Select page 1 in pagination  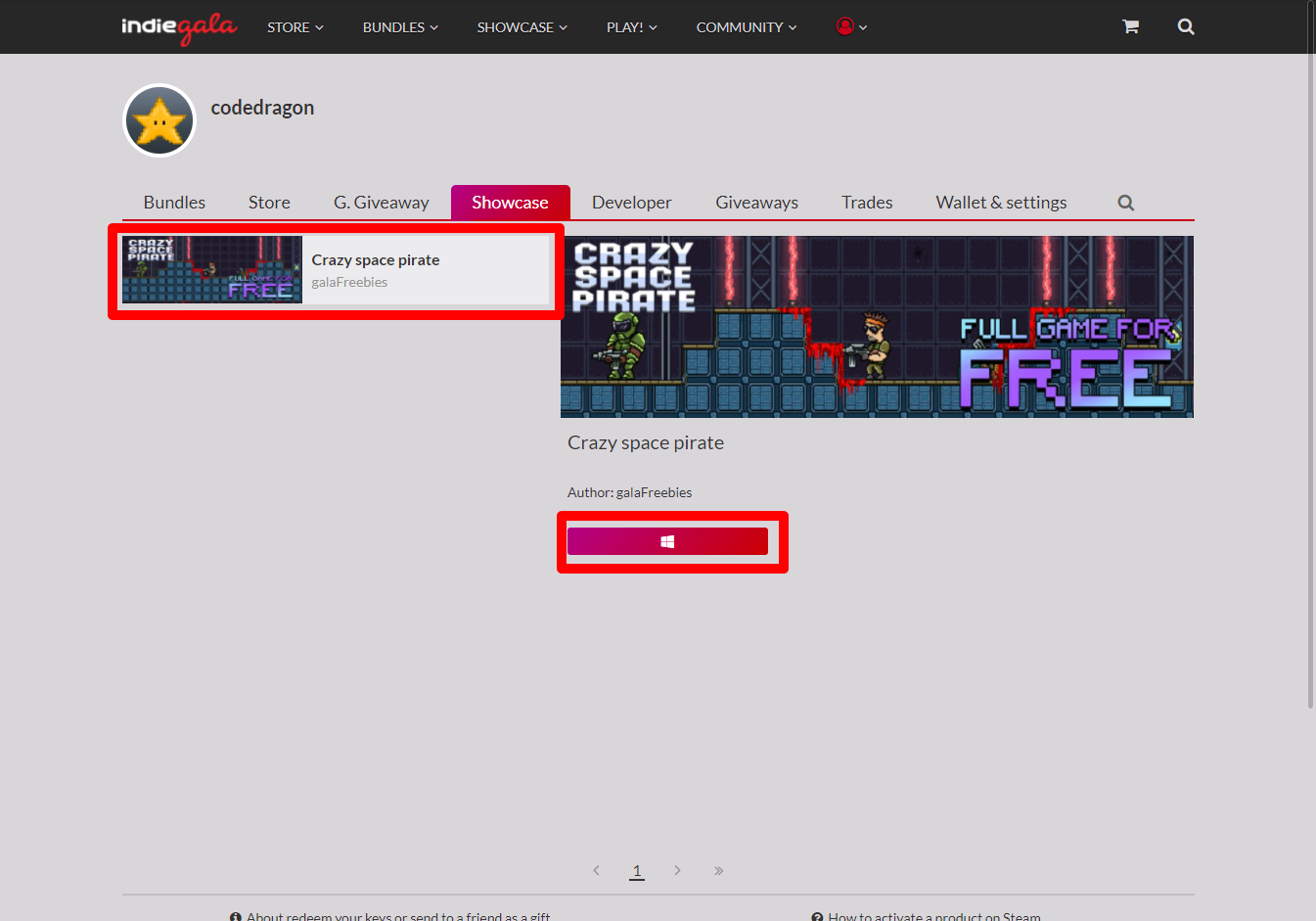637,870
